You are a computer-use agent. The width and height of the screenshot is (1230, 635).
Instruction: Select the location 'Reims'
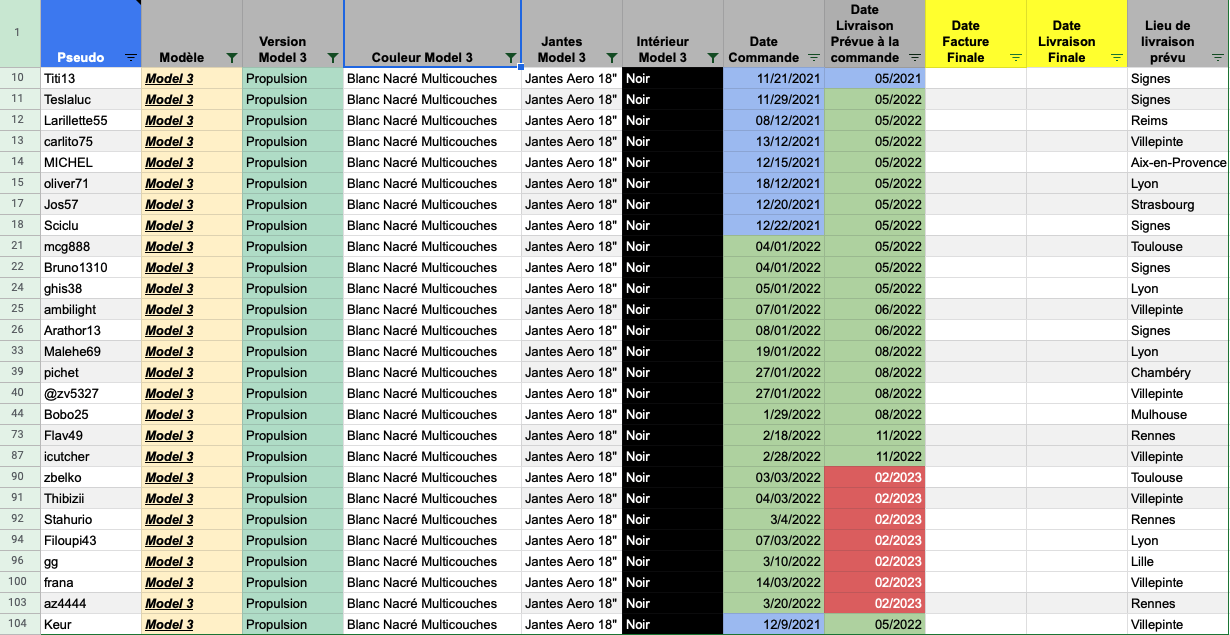pos(1178,120)
